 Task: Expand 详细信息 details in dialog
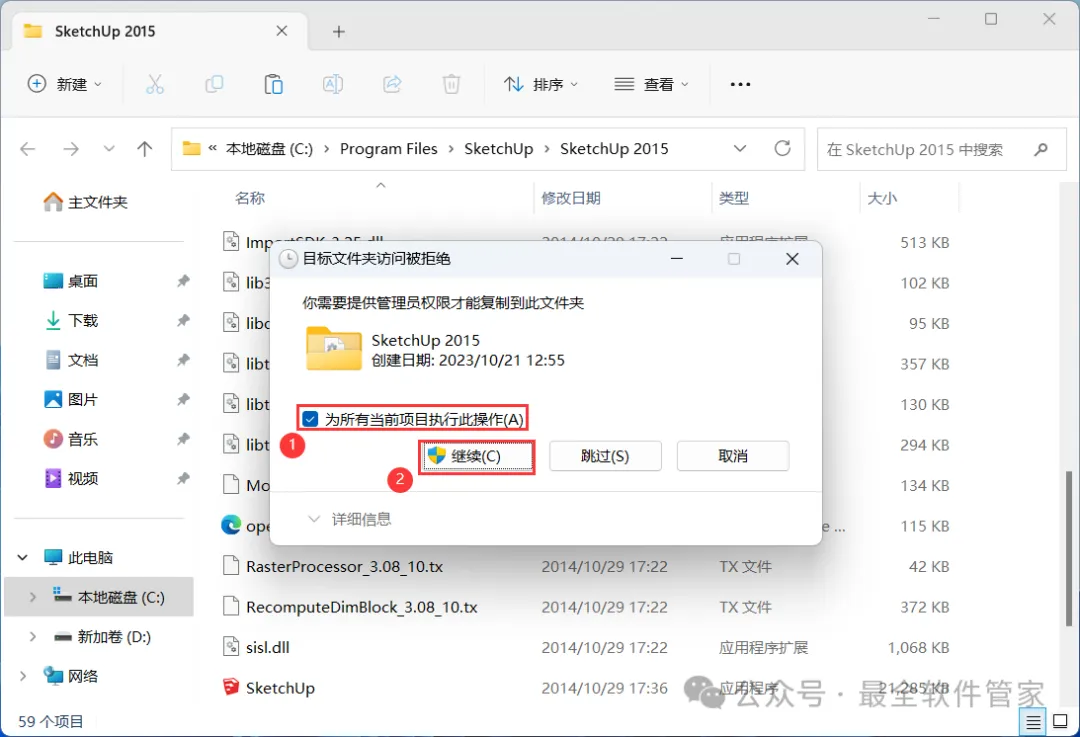(x=350, y=519)
